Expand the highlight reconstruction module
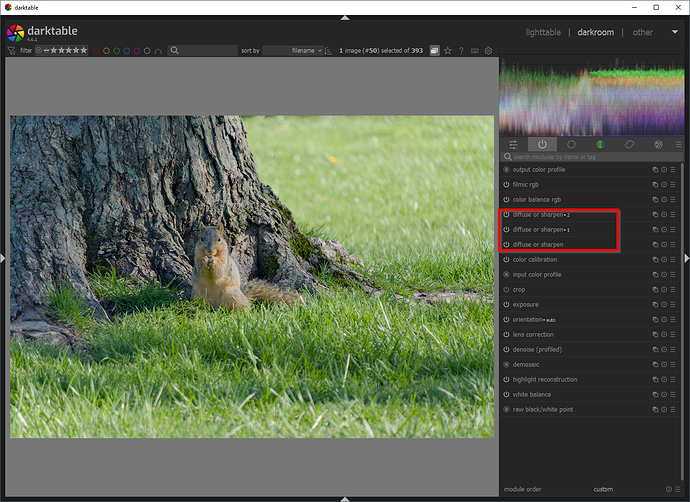 coord(545,379)
